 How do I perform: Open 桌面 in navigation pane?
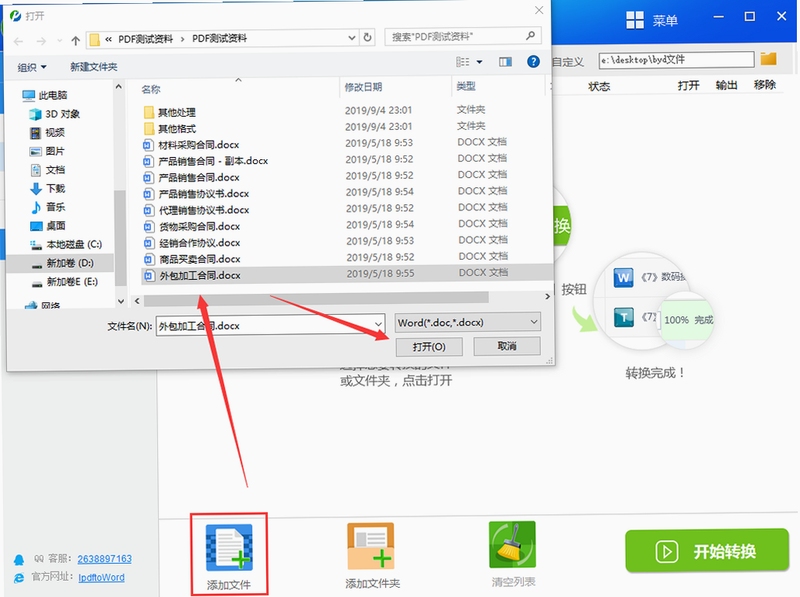(47, 226)
